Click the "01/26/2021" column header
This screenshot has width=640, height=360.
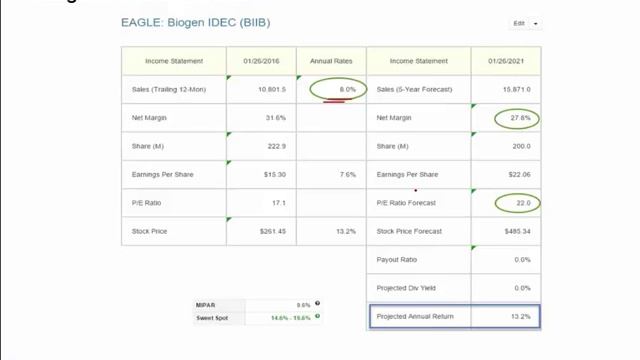pyautogui.click(x=506, y=61)
